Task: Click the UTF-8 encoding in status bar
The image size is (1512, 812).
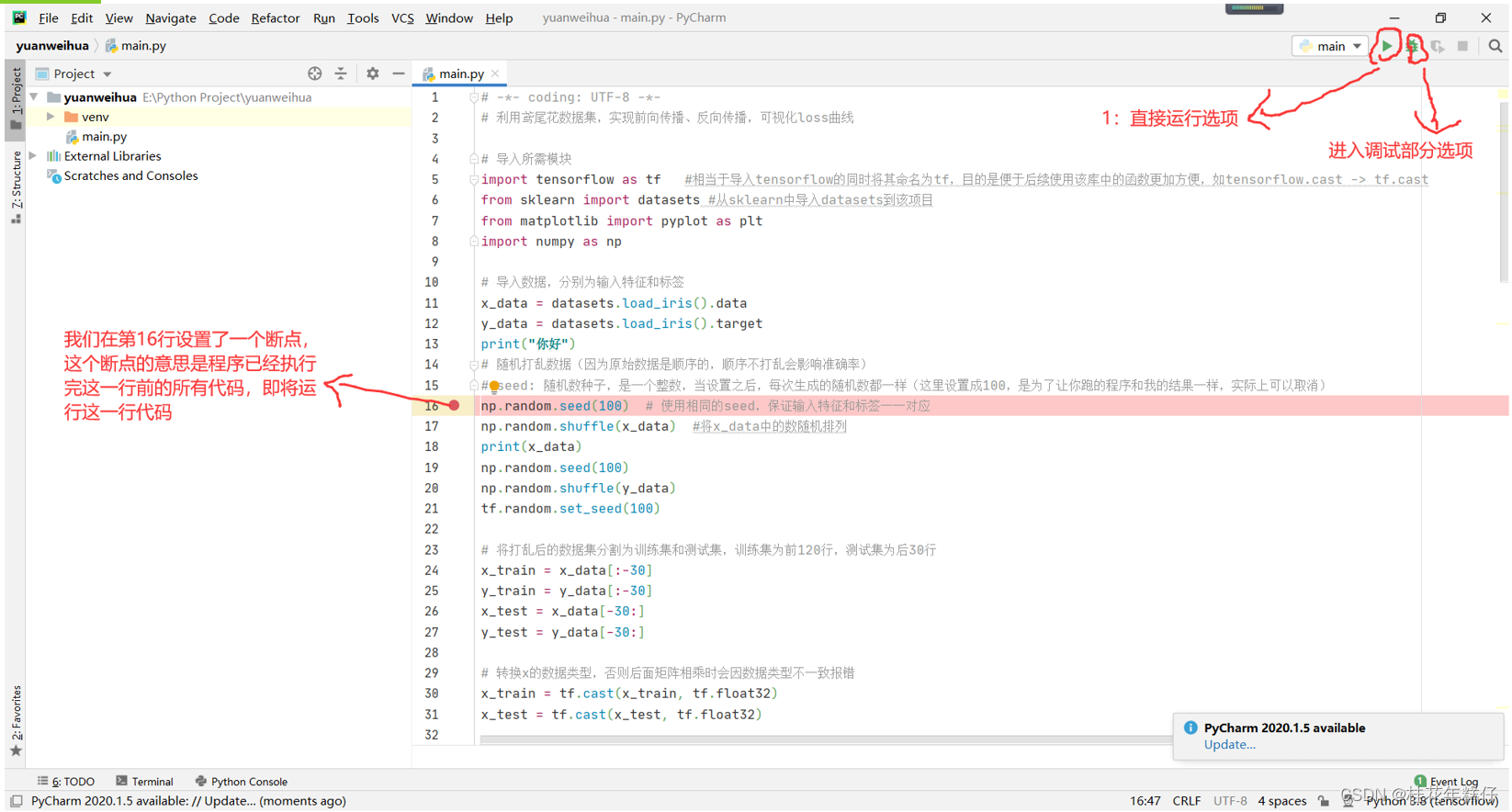Action: click(1230, 801)
